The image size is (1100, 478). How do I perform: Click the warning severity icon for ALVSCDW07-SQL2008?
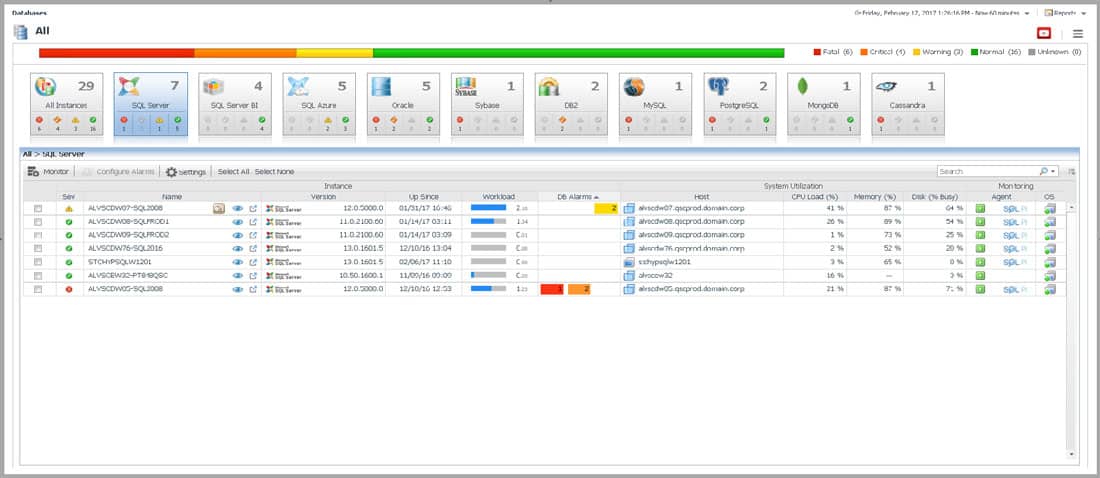(x=69, y=208)
